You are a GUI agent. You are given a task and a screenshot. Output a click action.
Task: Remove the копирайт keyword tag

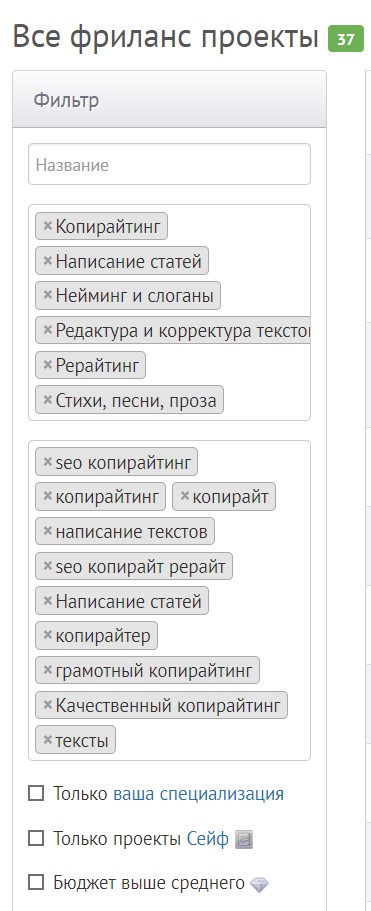pyautogui.click(x=185, y=496)
